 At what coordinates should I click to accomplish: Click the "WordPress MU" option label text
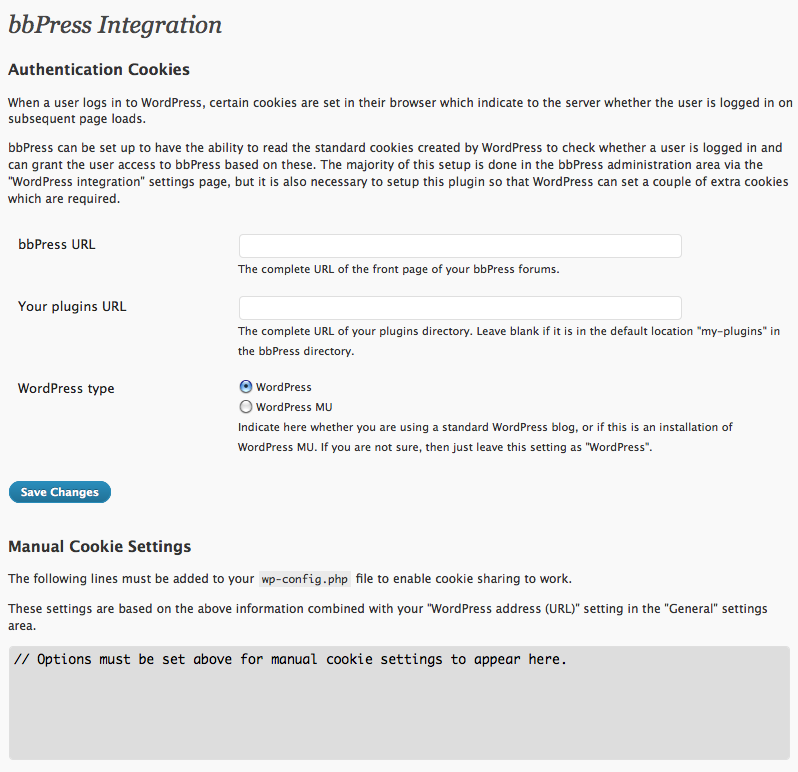coord(294,407)
